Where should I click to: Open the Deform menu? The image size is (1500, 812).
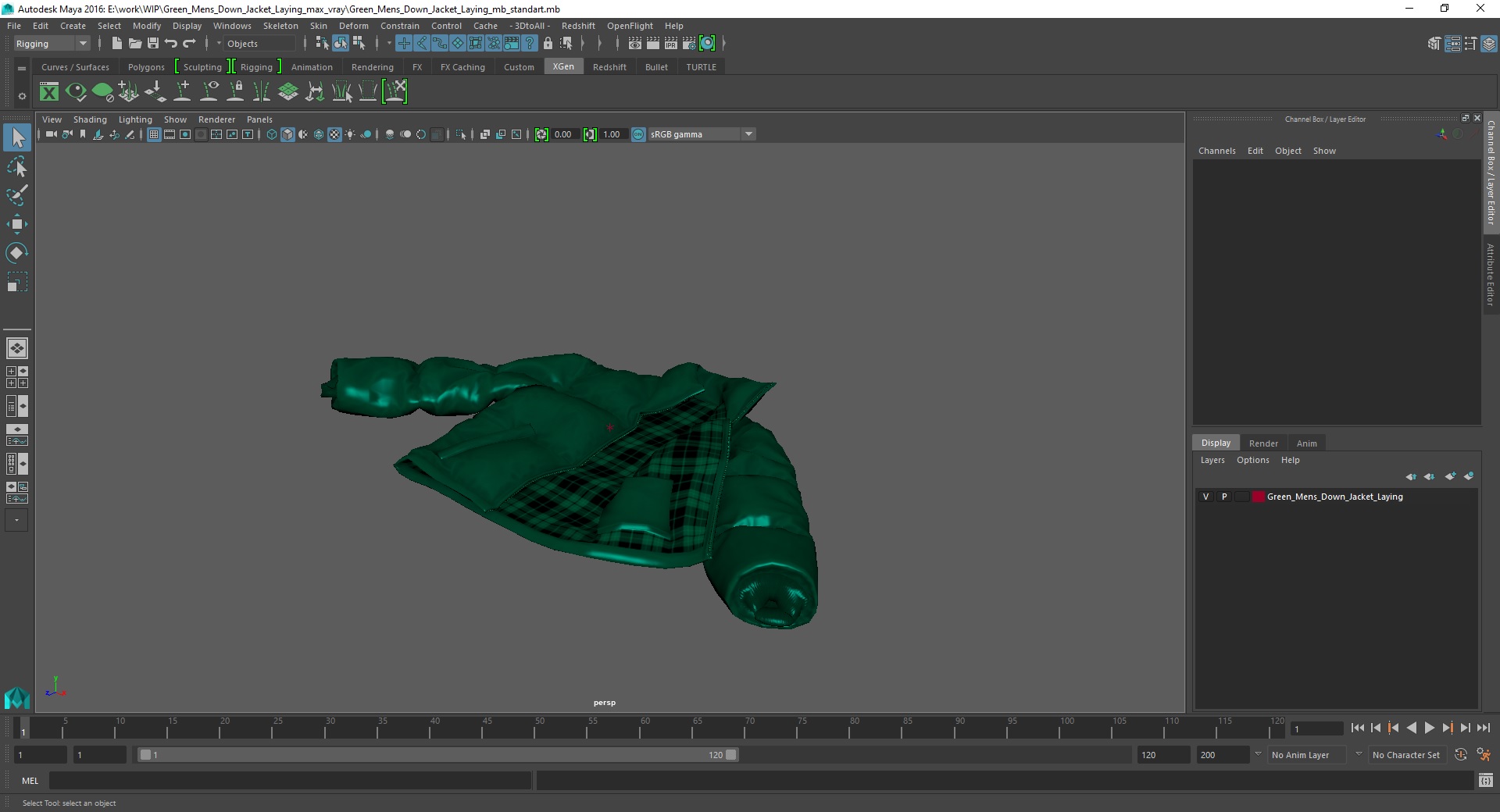pyautogui.click(x=353, y=26)
